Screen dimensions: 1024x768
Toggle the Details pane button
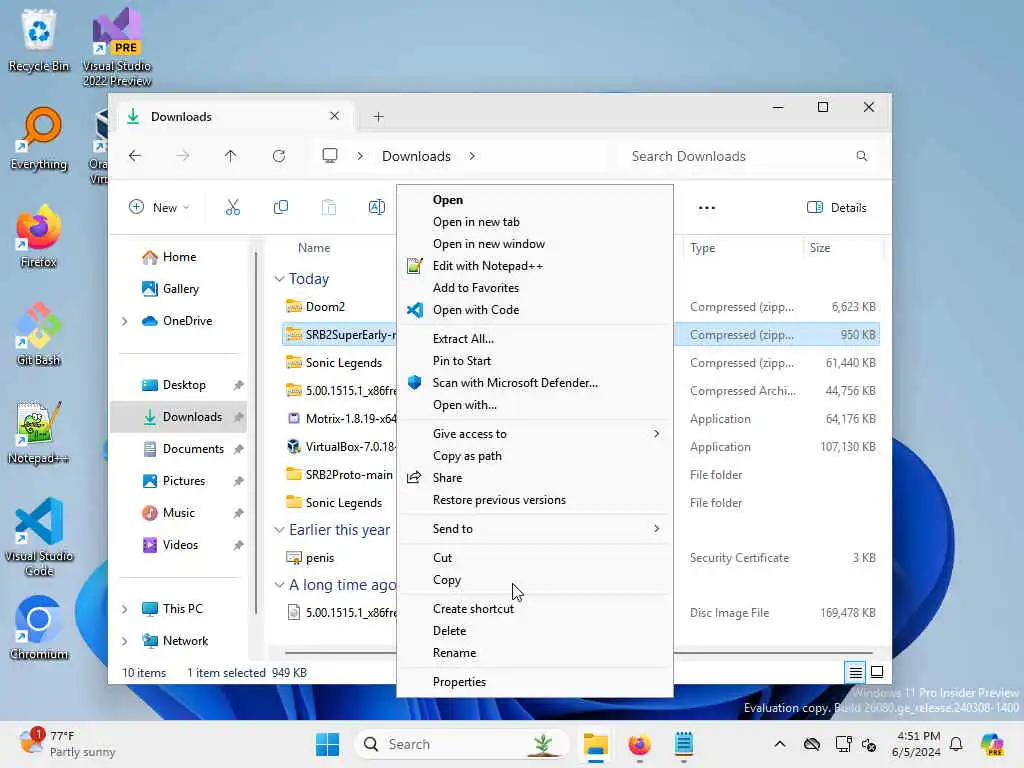[837, 208]
